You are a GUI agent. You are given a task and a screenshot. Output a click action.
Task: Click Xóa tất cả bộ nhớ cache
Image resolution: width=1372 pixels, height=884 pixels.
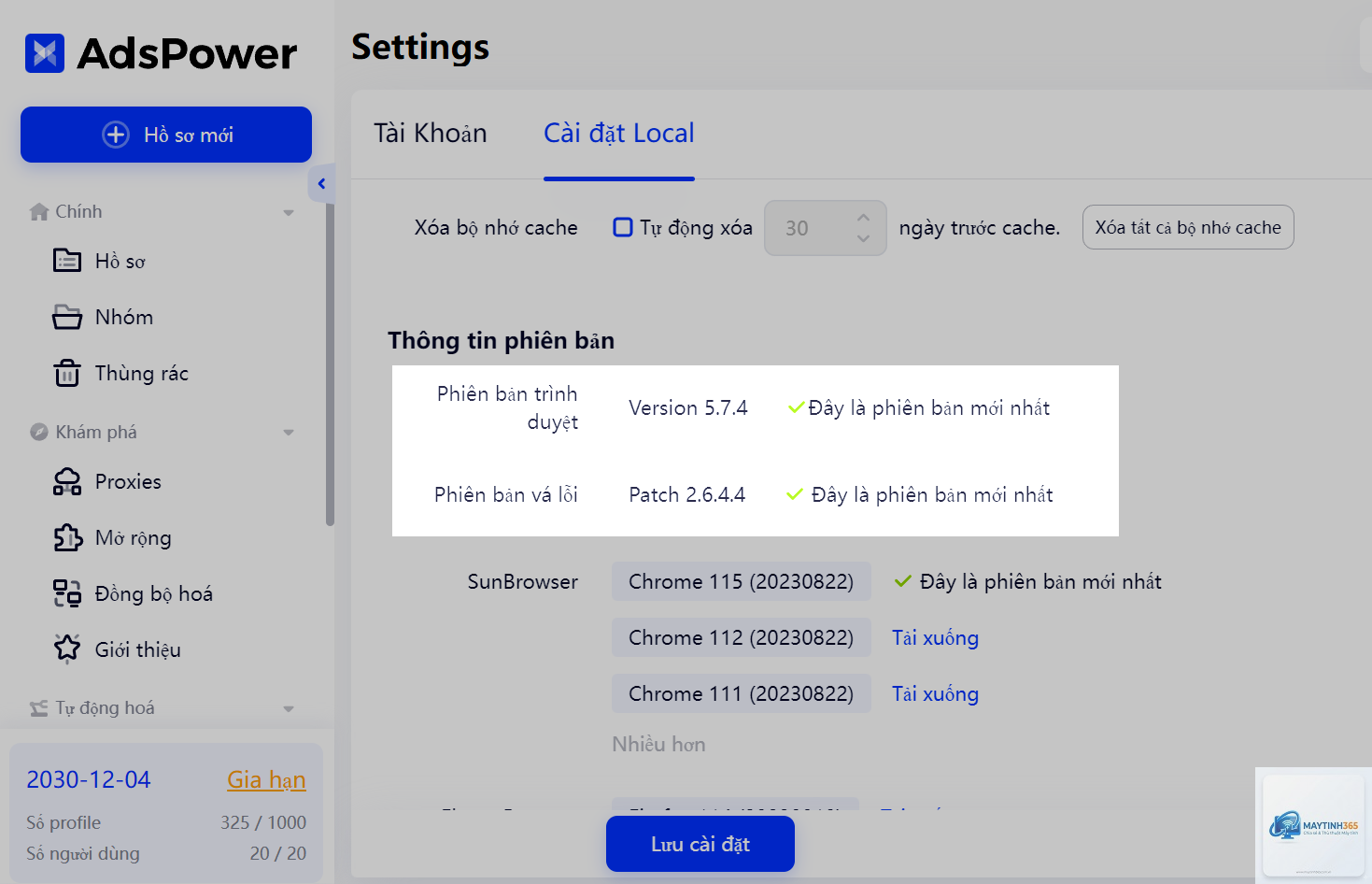[1188, 227]
